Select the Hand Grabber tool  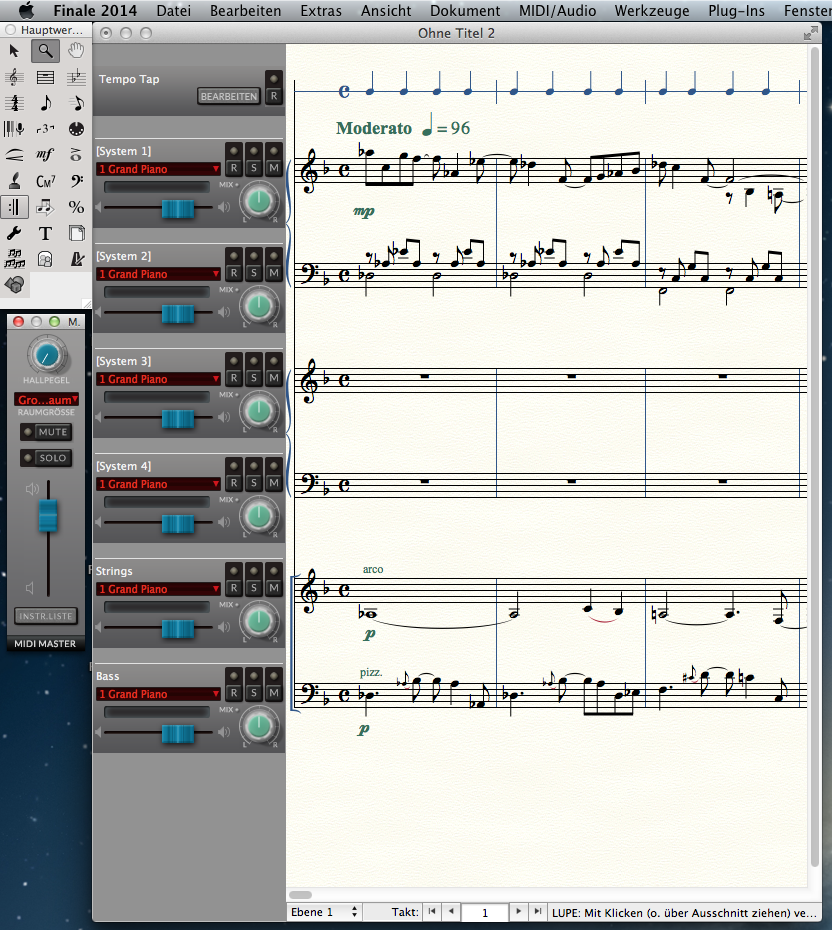76,51
